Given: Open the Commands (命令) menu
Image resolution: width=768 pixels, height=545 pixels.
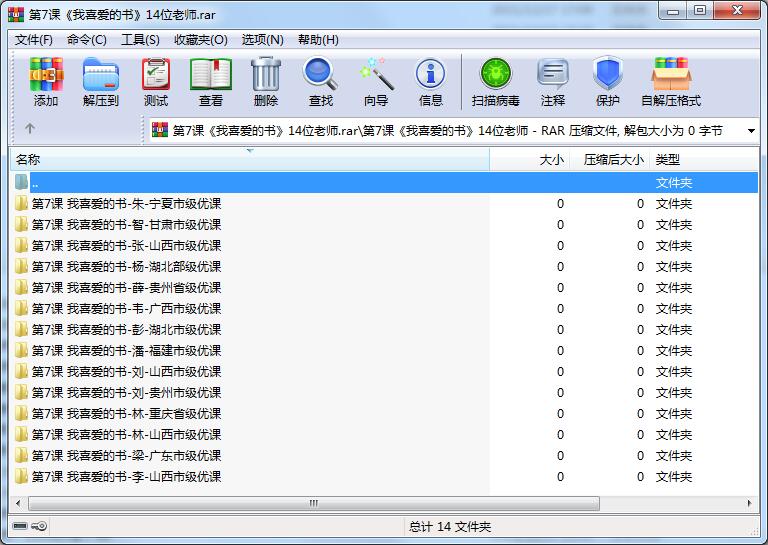Looking at the screenshot, I should 87,40.
